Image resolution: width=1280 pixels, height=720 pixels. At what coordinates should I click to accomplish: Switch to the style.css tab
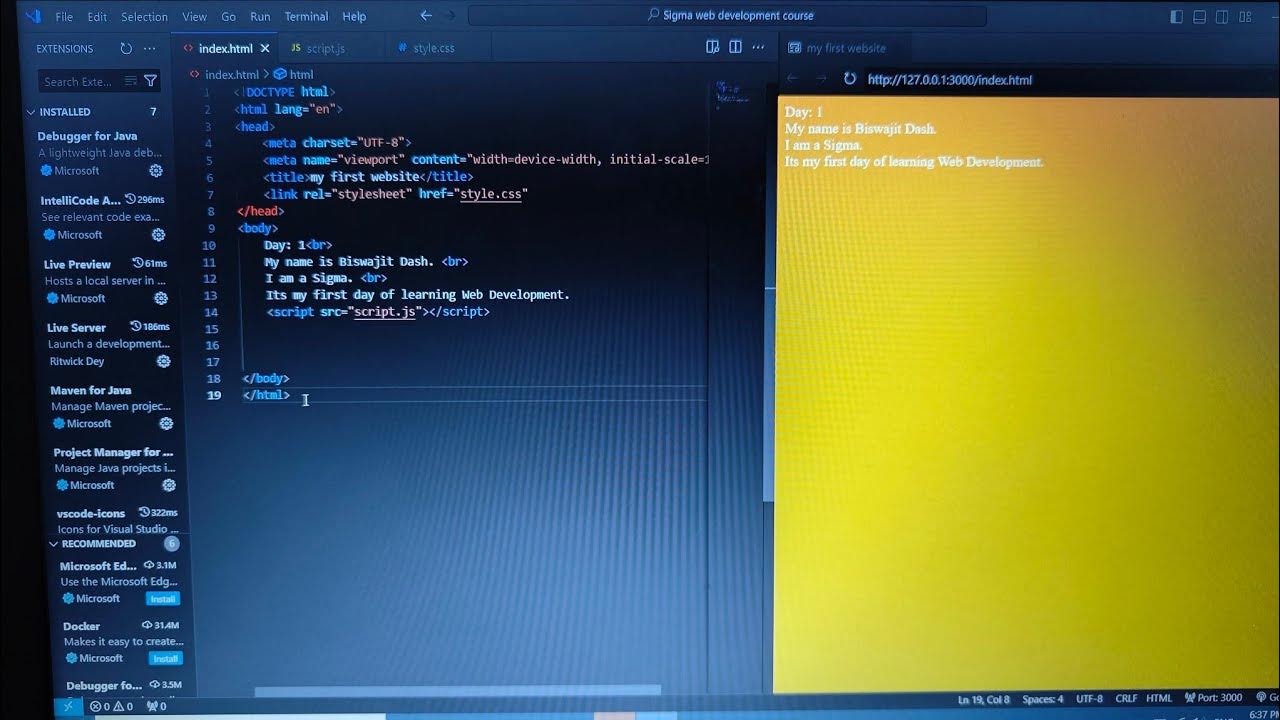coord(434,48)
